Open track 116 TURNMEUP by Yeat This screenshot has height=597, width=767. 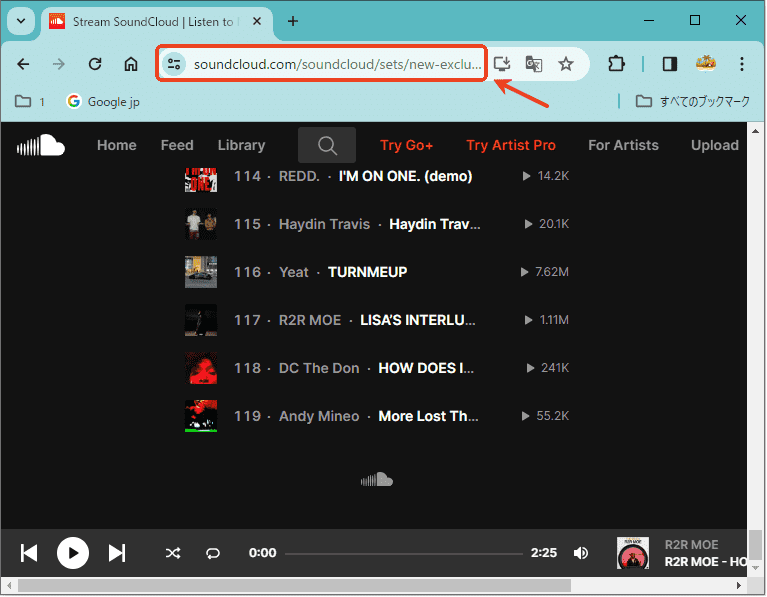click(x=367, y=272)
